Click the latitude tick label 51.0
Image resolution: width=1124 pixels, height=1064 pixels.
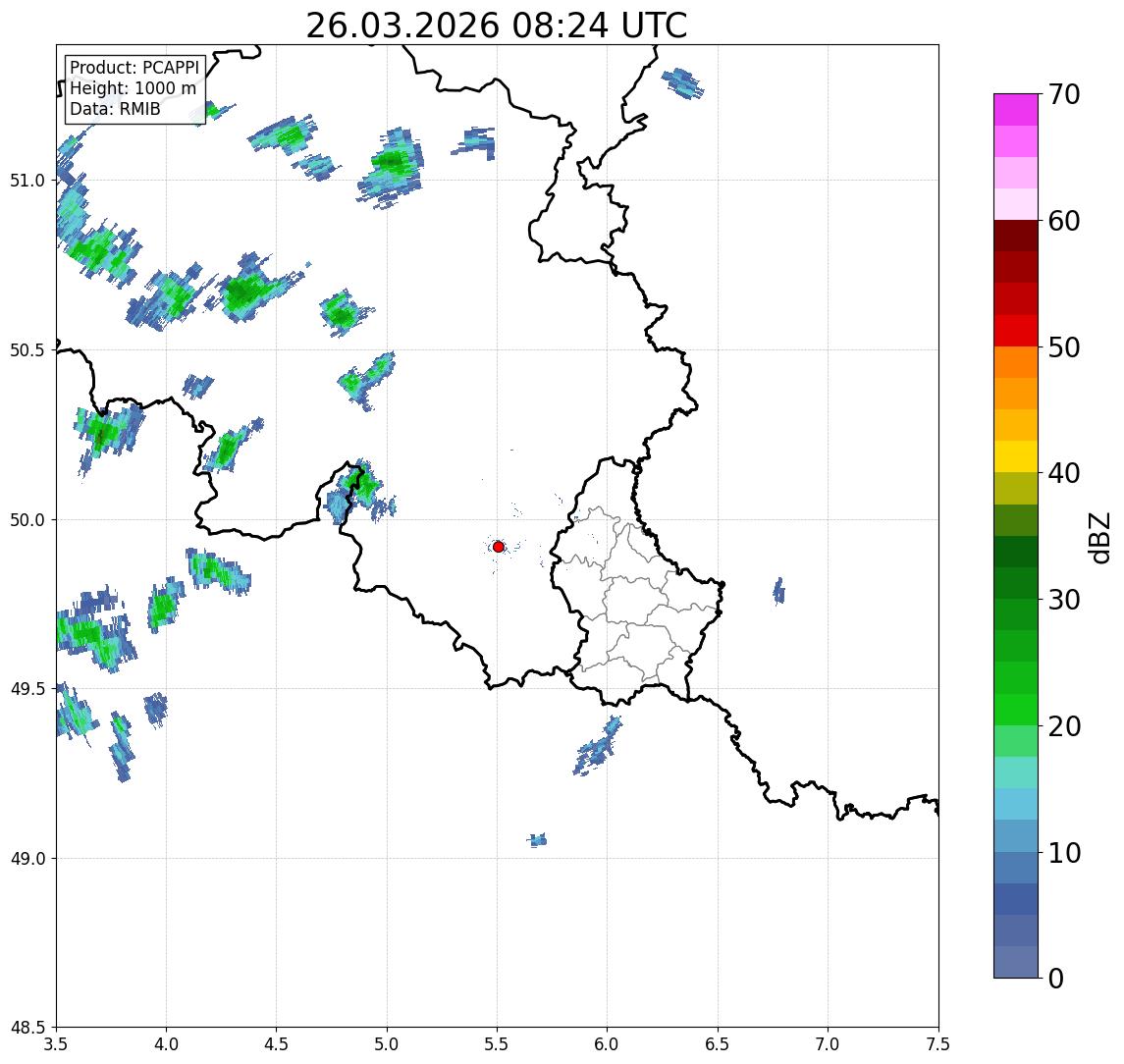click(28, 181)
